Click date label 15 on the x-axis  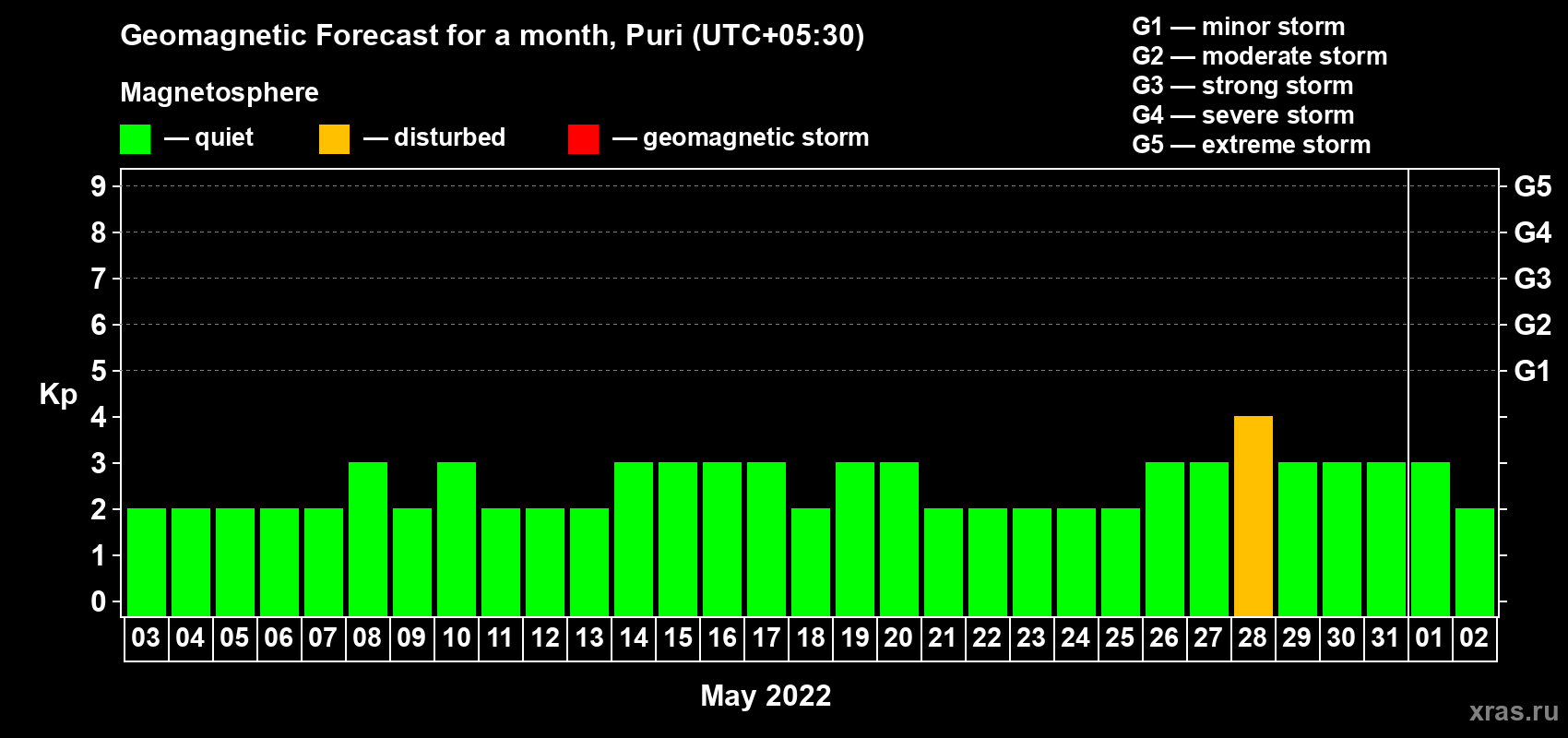(x=678, y=637)
